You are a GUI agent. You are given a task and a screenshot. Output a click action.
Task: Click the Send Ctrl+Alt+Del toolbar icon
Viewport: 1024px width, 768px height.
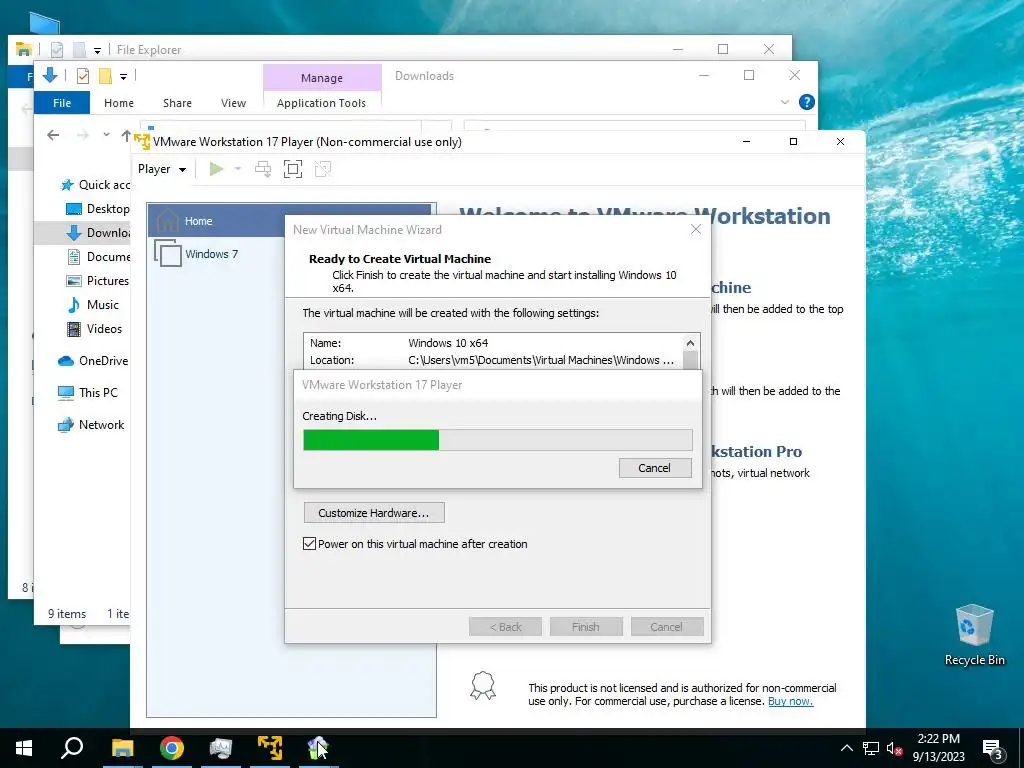(263, 169)
